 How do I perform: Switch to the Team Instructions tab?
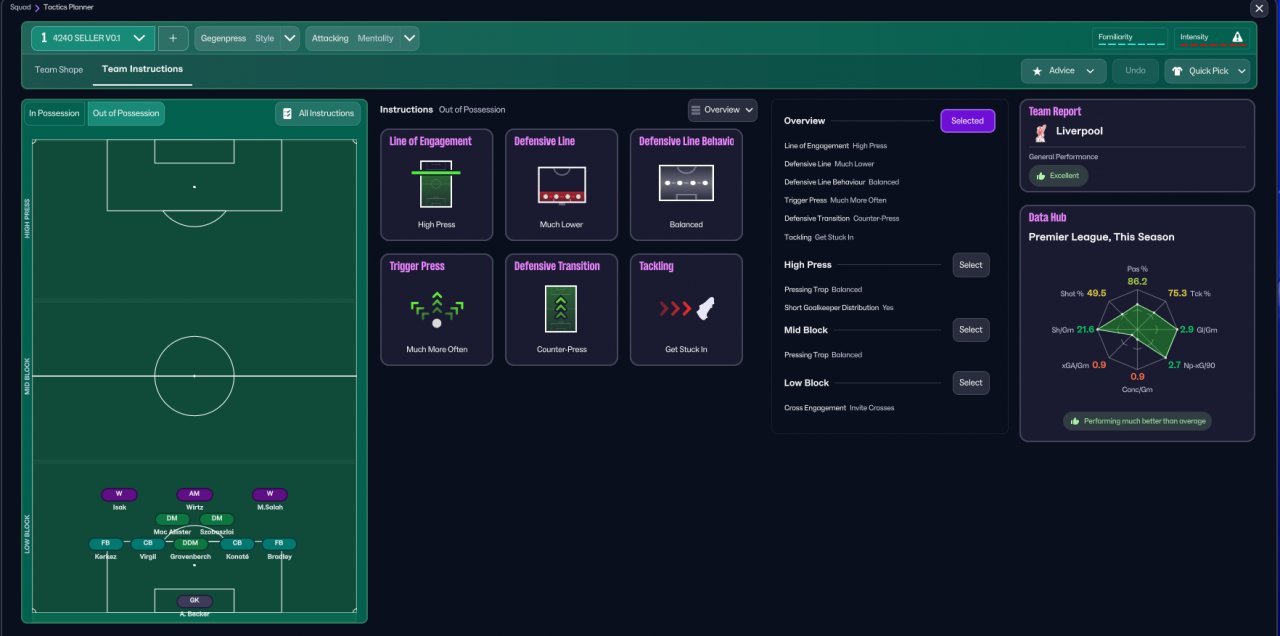(142, 69)
